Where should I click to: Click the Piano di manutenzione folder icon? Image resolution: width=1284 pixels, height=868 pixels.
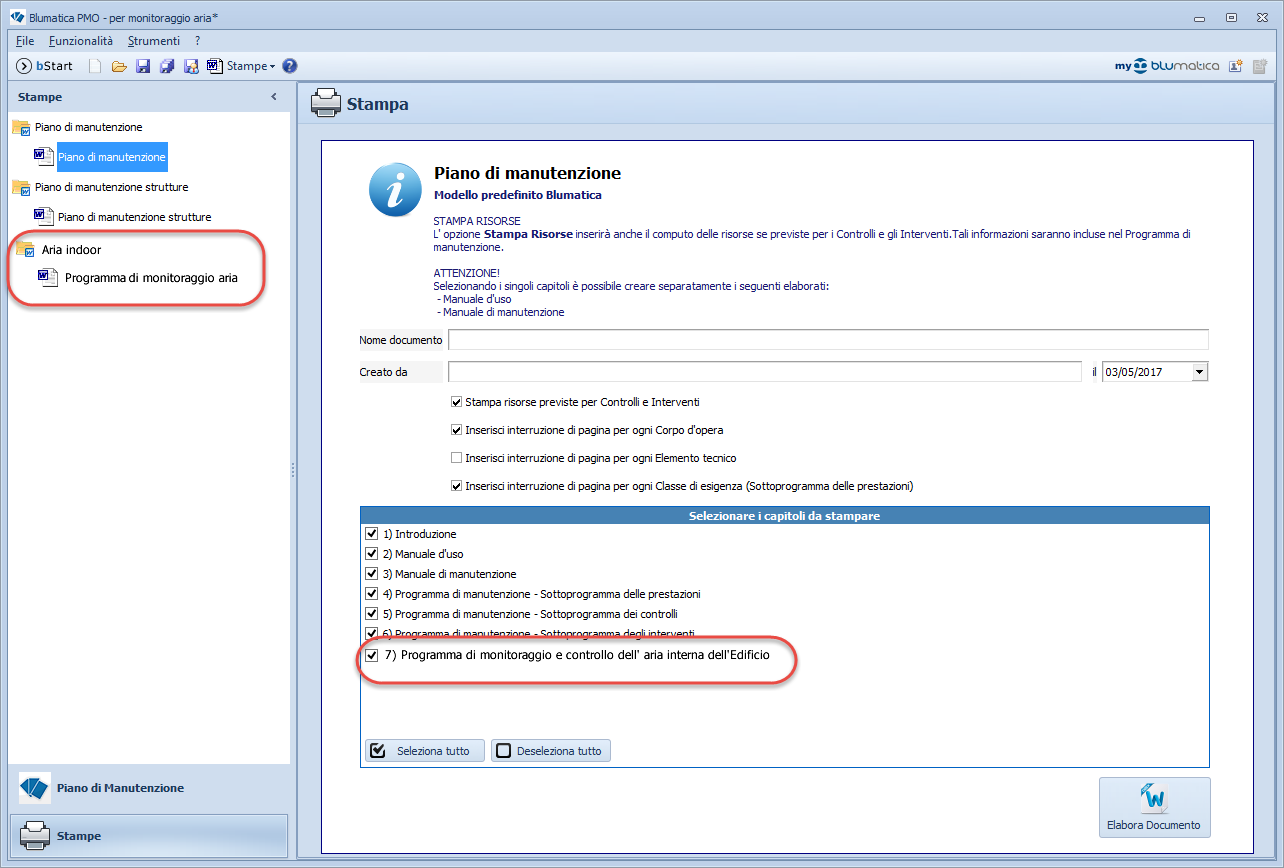[21, 127]
